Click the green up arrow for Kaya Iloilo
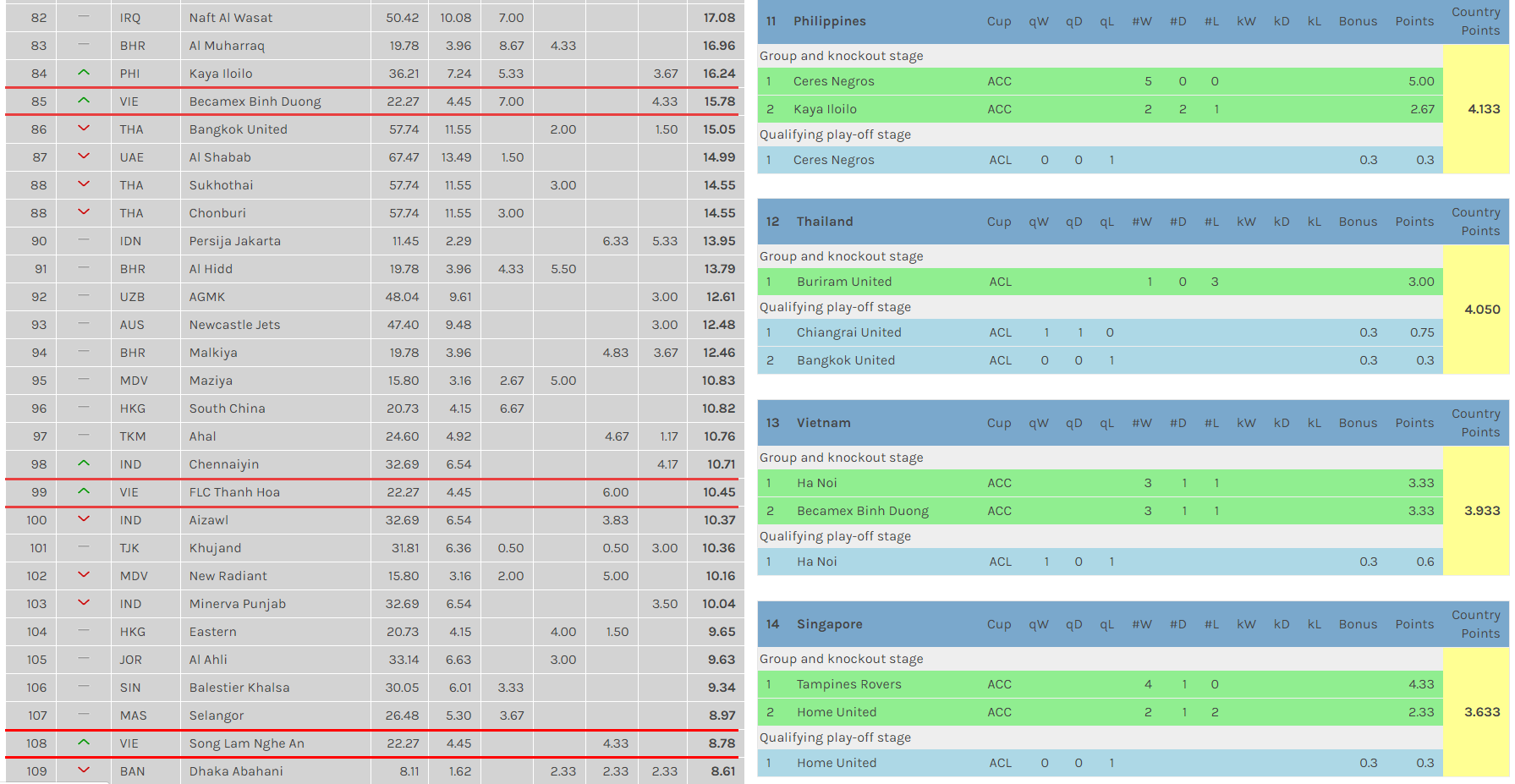Image resolution: width=1515 pixels, height=784 pixels. pyautogui.click(x=83, y=73)
